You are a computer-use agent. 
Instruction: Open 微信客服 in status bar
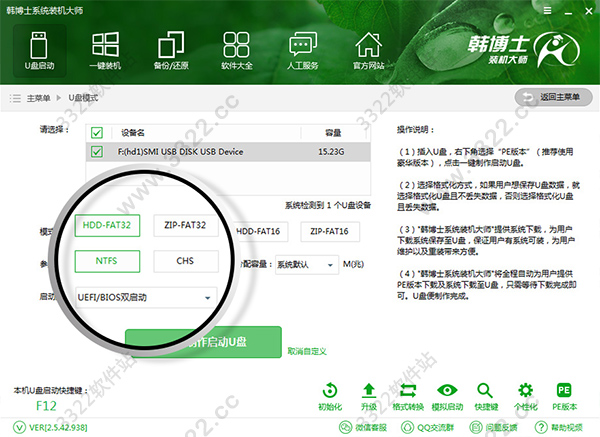click(x=363, y=427)
